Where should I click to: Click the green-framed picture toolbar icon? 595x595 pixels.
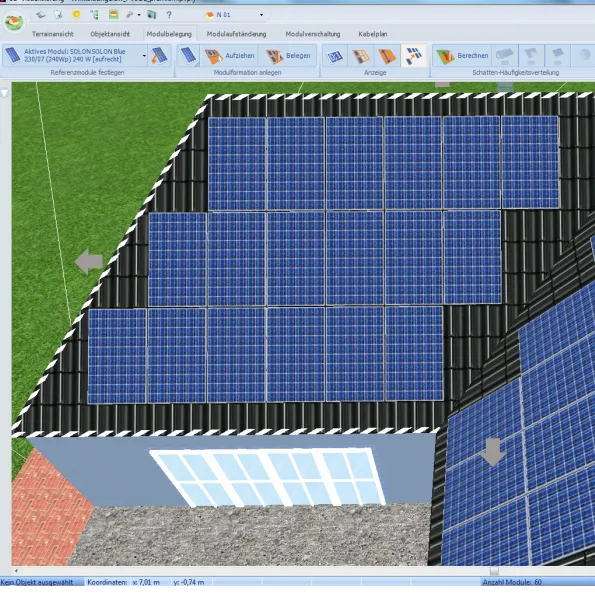[x=113, y=14]
